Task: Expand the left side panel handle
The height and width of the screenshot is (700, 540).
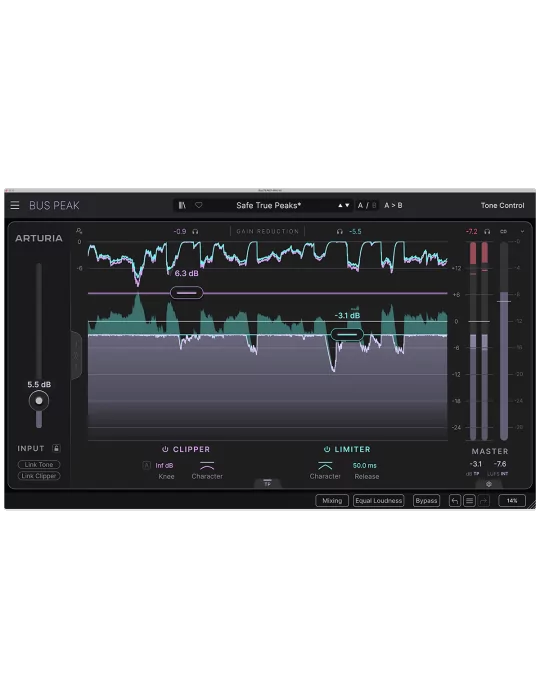Action: click(x=76, y=356)
